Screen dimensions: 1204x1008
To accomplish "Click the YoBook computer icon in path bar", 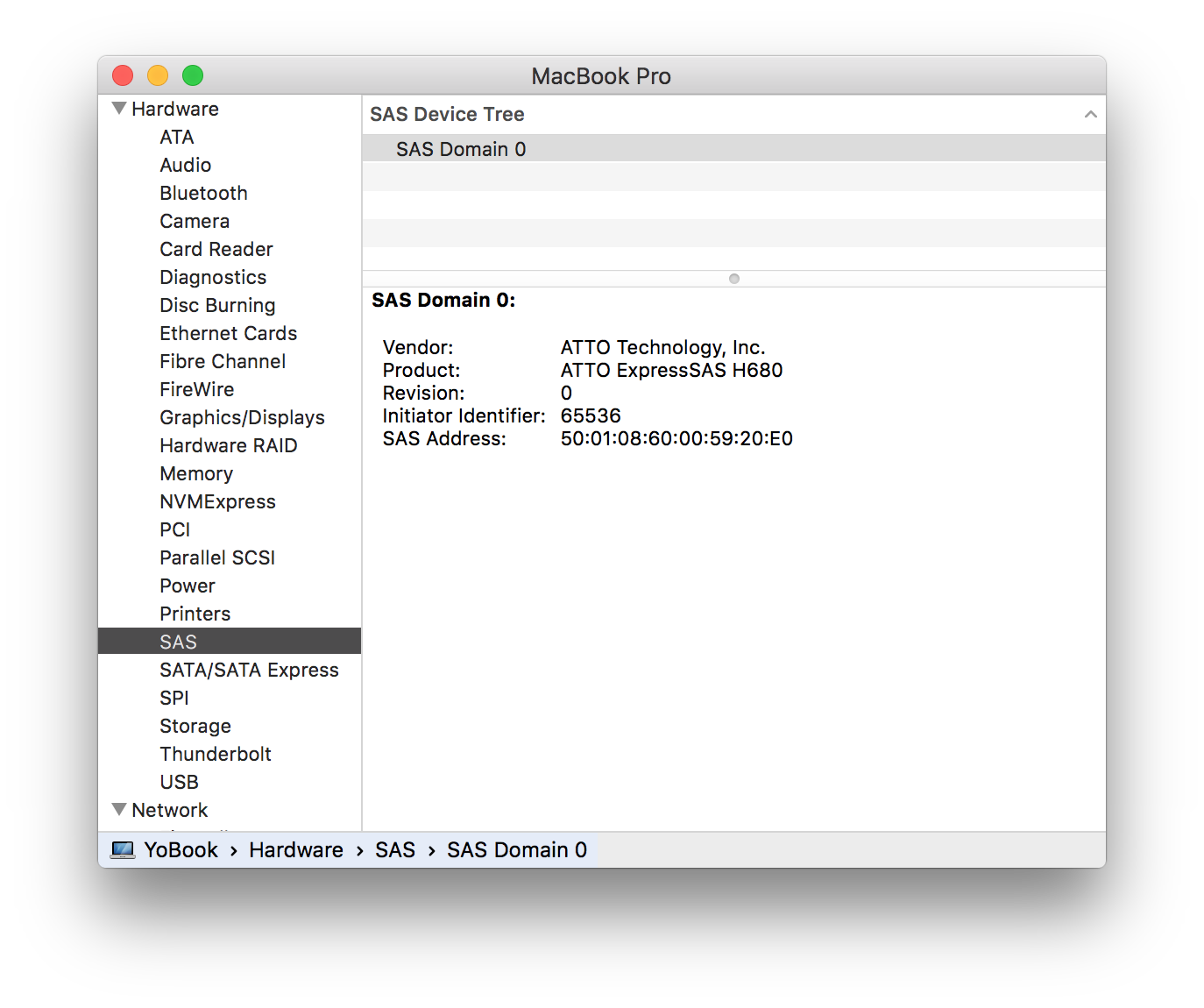I will (x=123, y=850).
